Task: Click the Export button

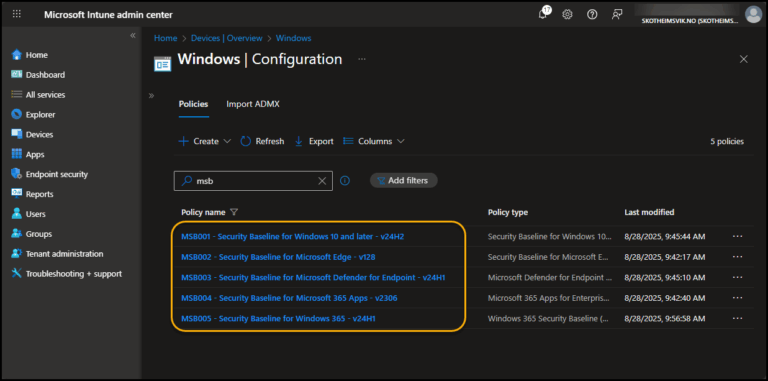Action: [x=314, y=141]
